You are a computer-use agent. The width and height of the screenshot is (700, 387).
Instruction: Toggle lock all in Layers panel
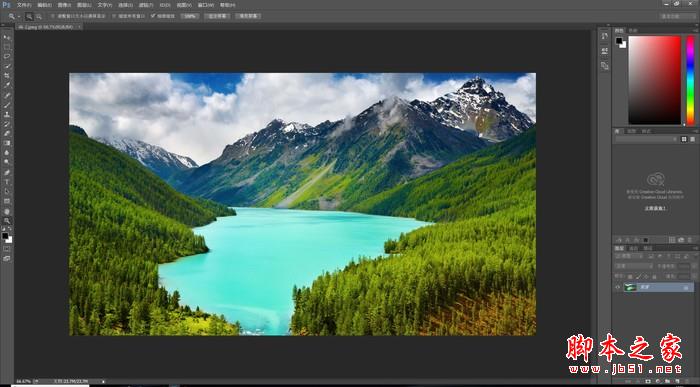pyautogui.click(x=654, y=277)
